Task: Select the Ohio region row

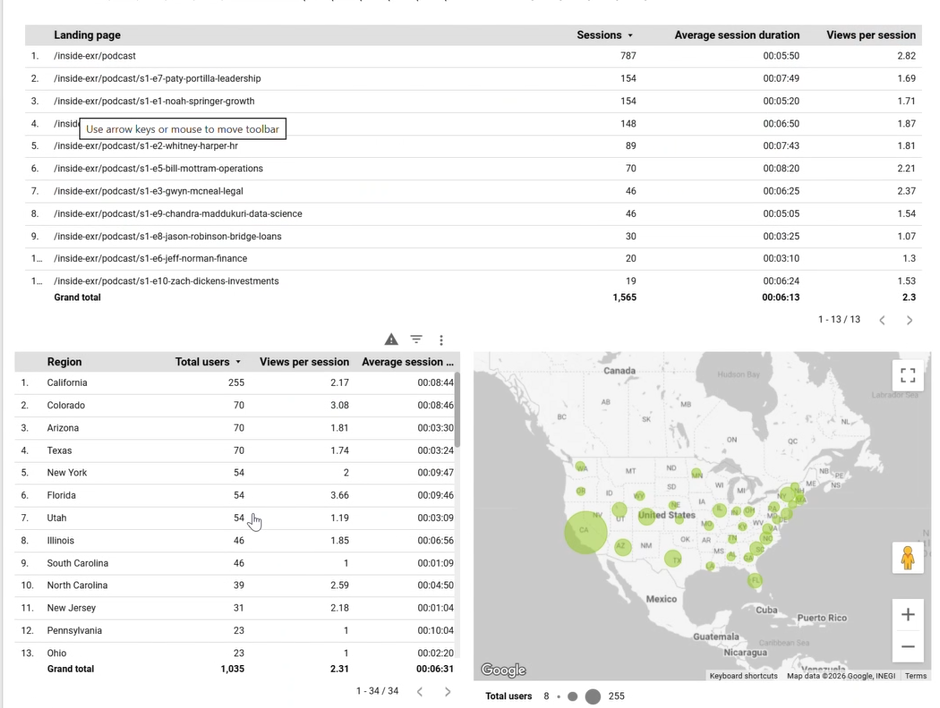Action: [235, 653]
